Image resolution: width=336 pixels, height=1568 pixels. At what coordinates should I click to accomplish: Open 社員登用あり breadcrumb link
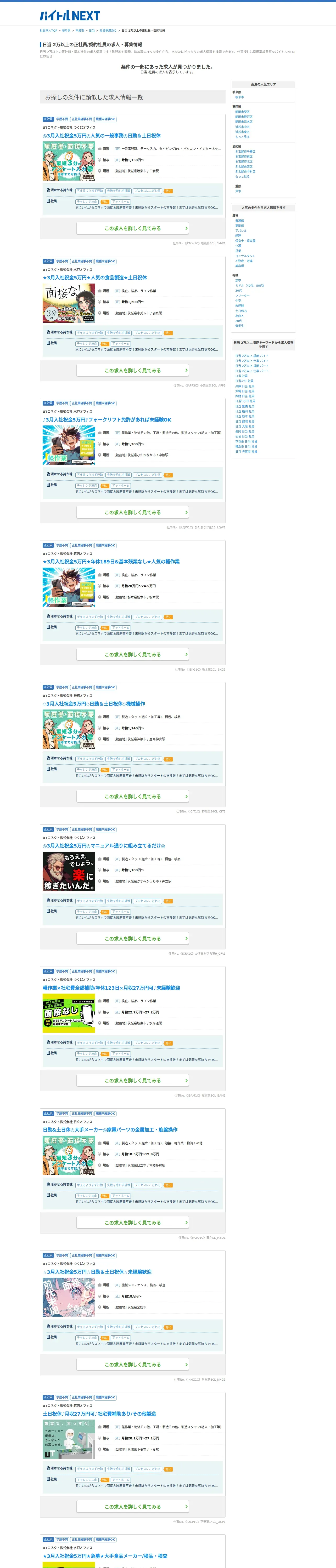pos(108,30)
